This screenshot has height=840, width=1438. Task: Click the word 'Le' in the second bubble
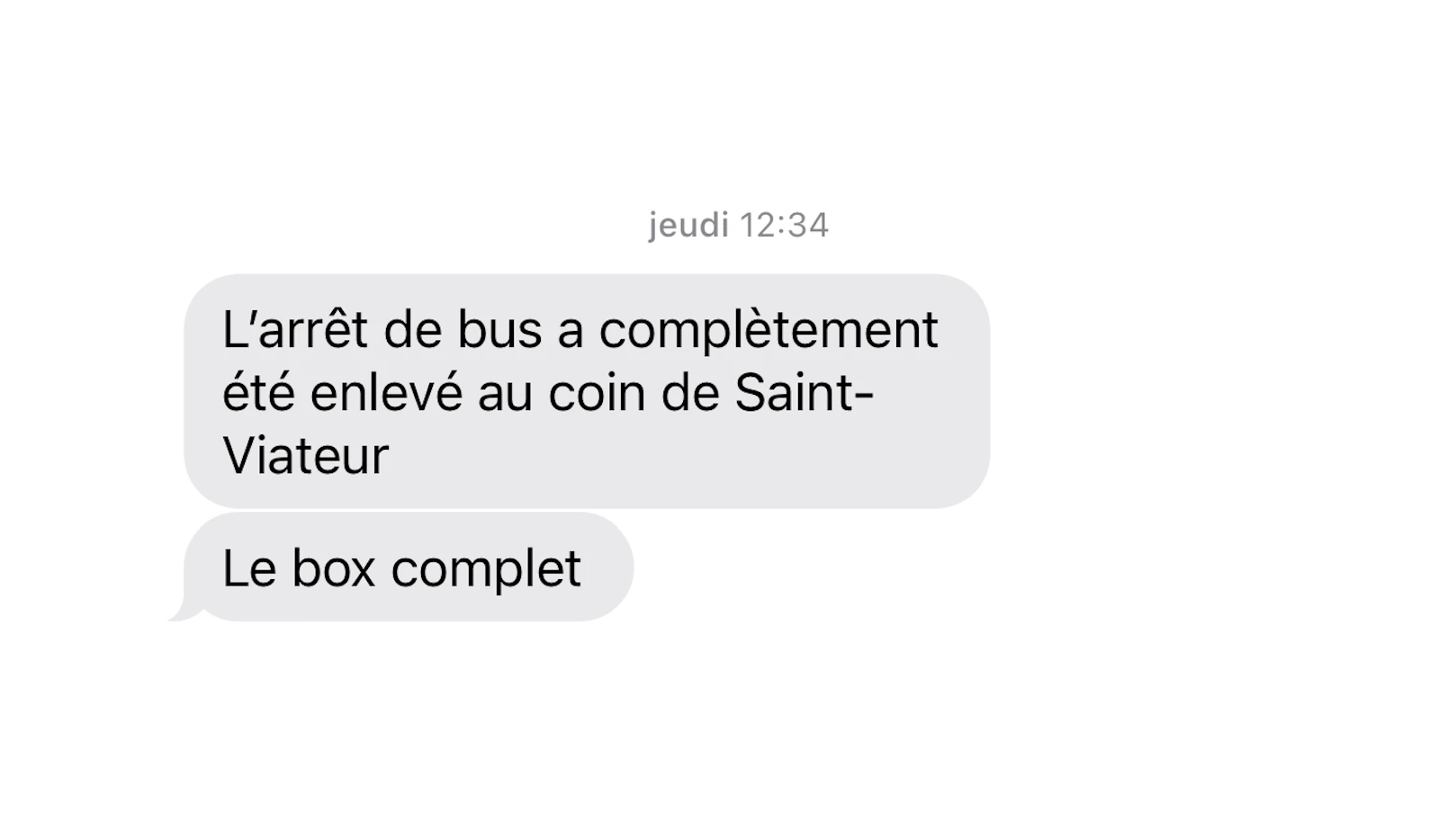pyautogui.click(x=249, y=568)
